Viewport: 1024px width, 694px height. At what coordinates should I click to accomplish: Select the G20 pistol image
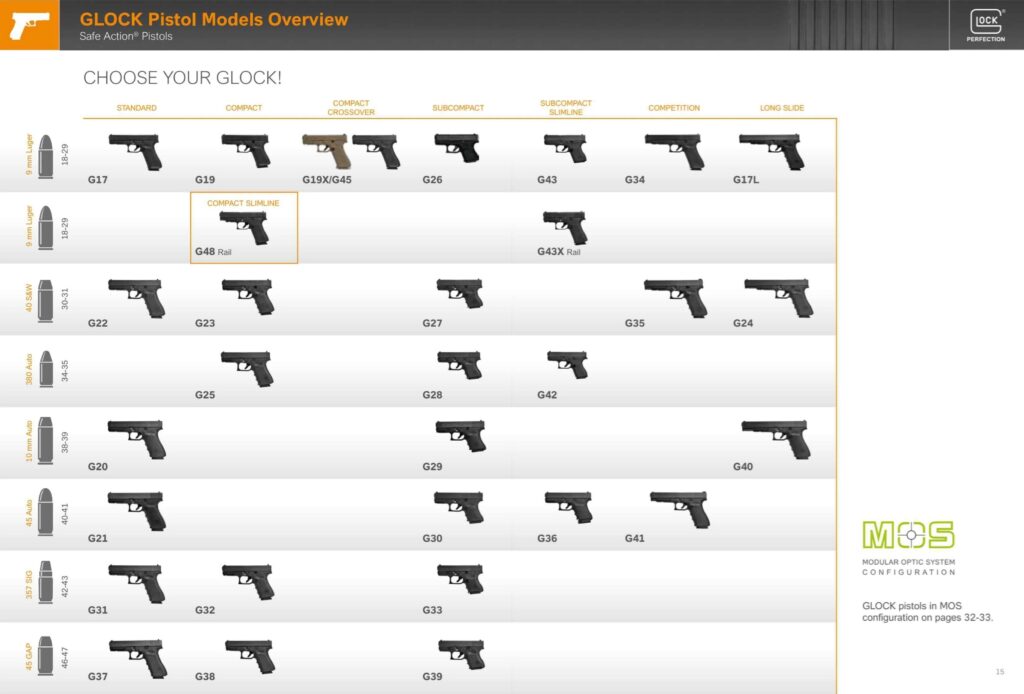(136, 439)
